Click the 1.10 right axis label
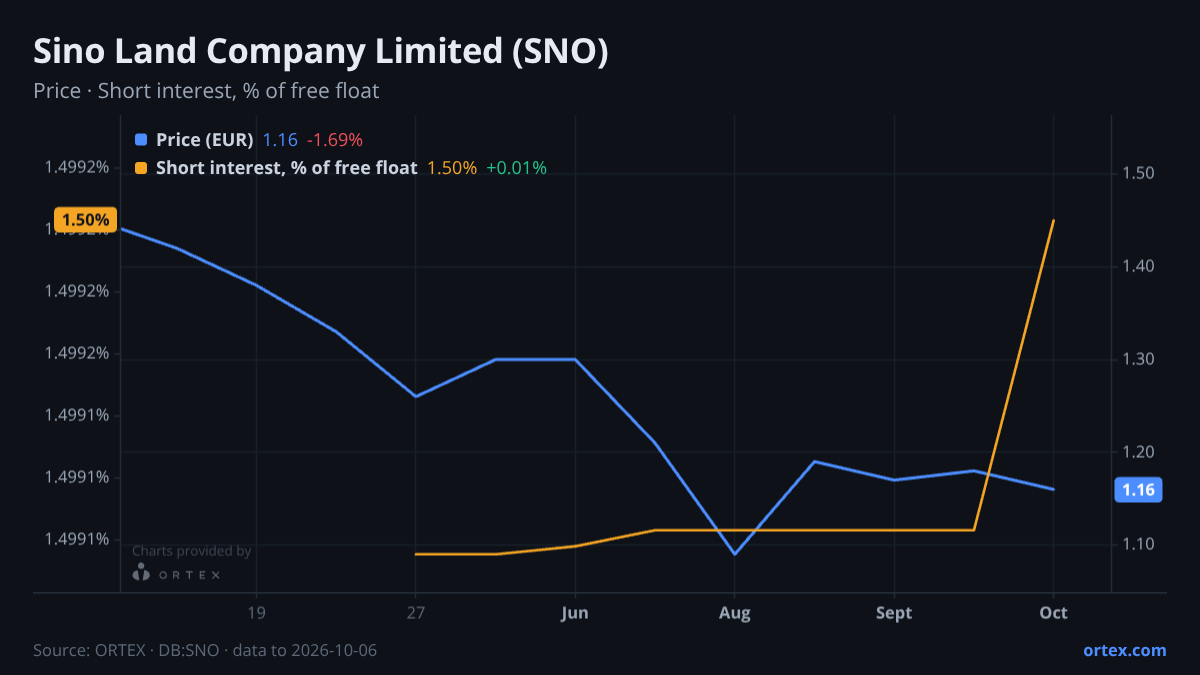The height and width of the screenshot is (675, 1200). pyautogui.click(x=1139, y=544)
